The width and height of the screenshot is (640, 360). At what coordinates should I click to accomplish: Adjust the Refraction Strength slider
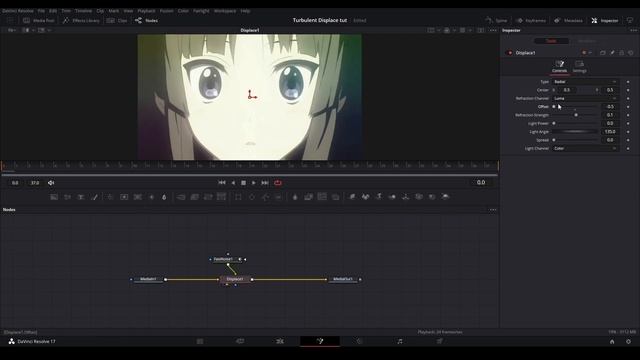[576, 115]
